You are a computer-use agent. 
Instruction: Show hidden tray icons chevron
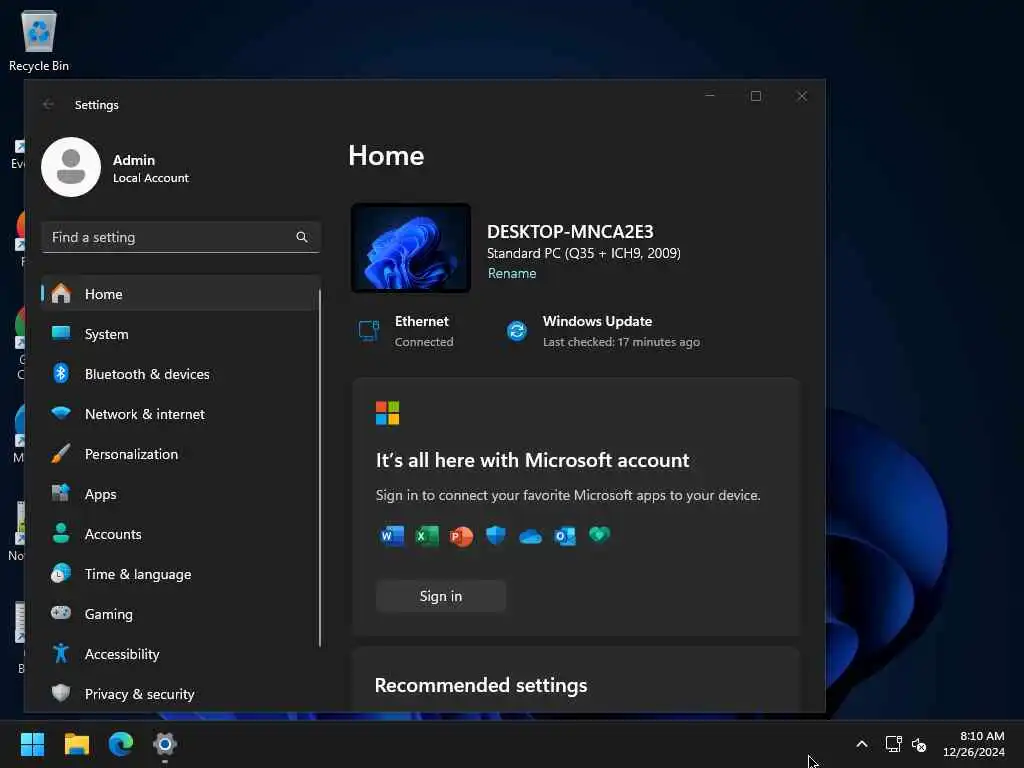[862, 744]
